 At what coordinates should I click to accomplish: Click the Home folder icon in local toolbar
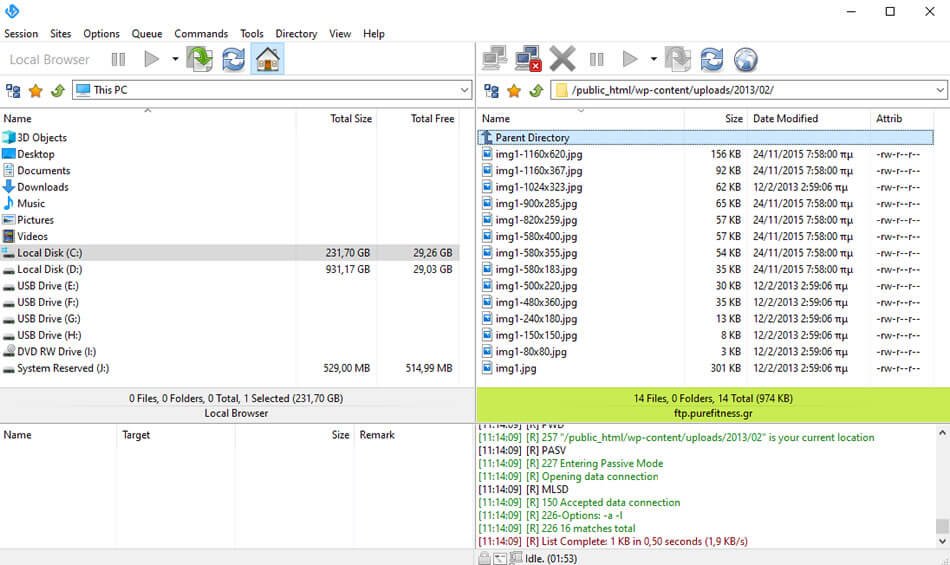click(267, 60)
